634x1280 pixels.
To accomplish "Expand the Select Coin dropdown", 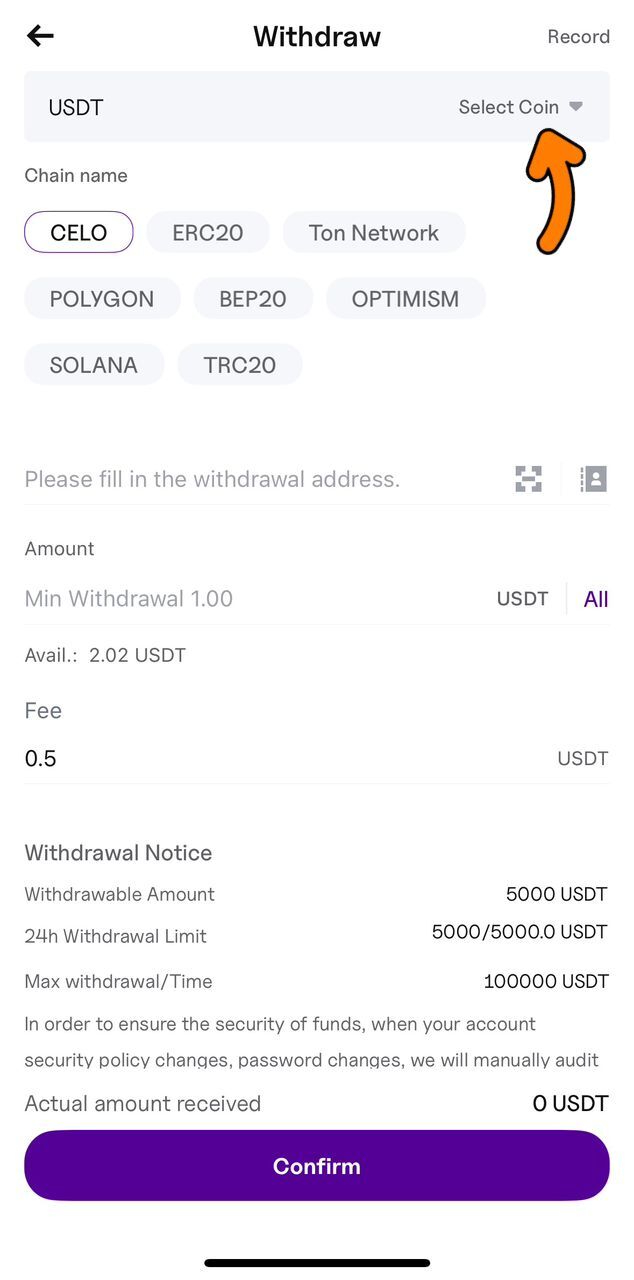I will 520,106.
